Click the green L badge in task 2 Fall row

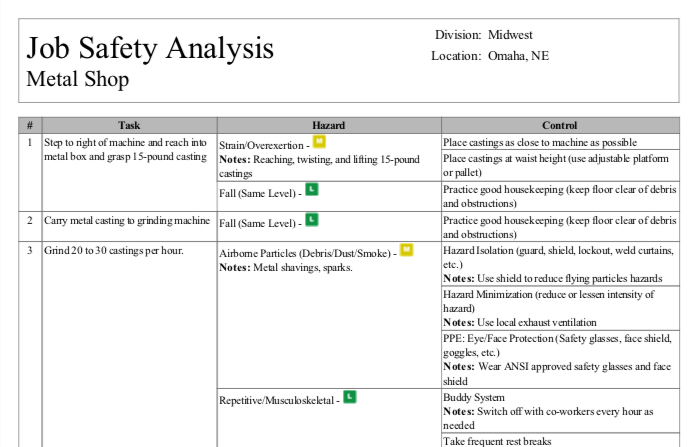pyautogui.click(x=312, y=220)
